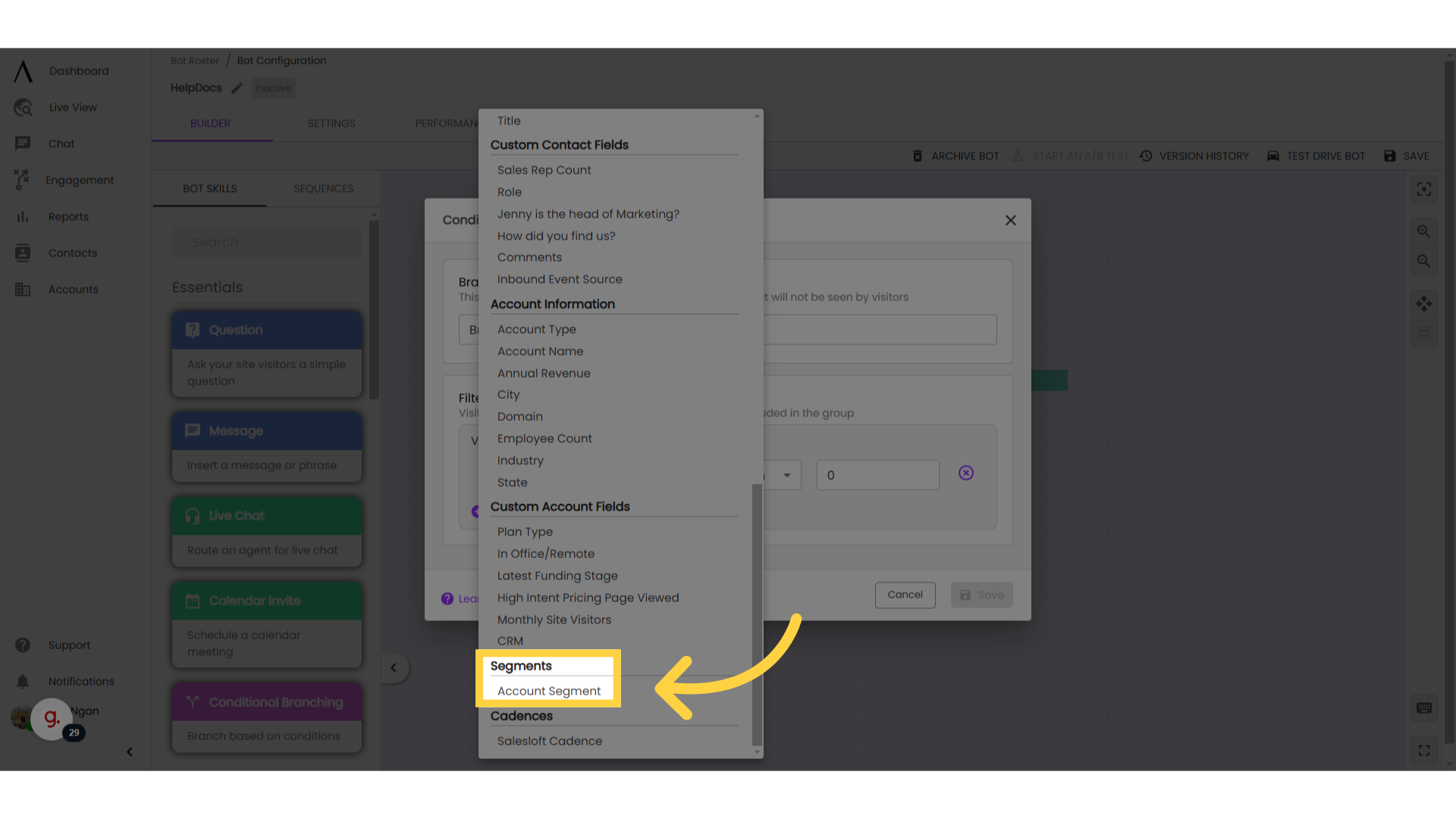1456x819 pixels.
Task: Expand the Bot Skills panel
Action: (x=393, y=667)
